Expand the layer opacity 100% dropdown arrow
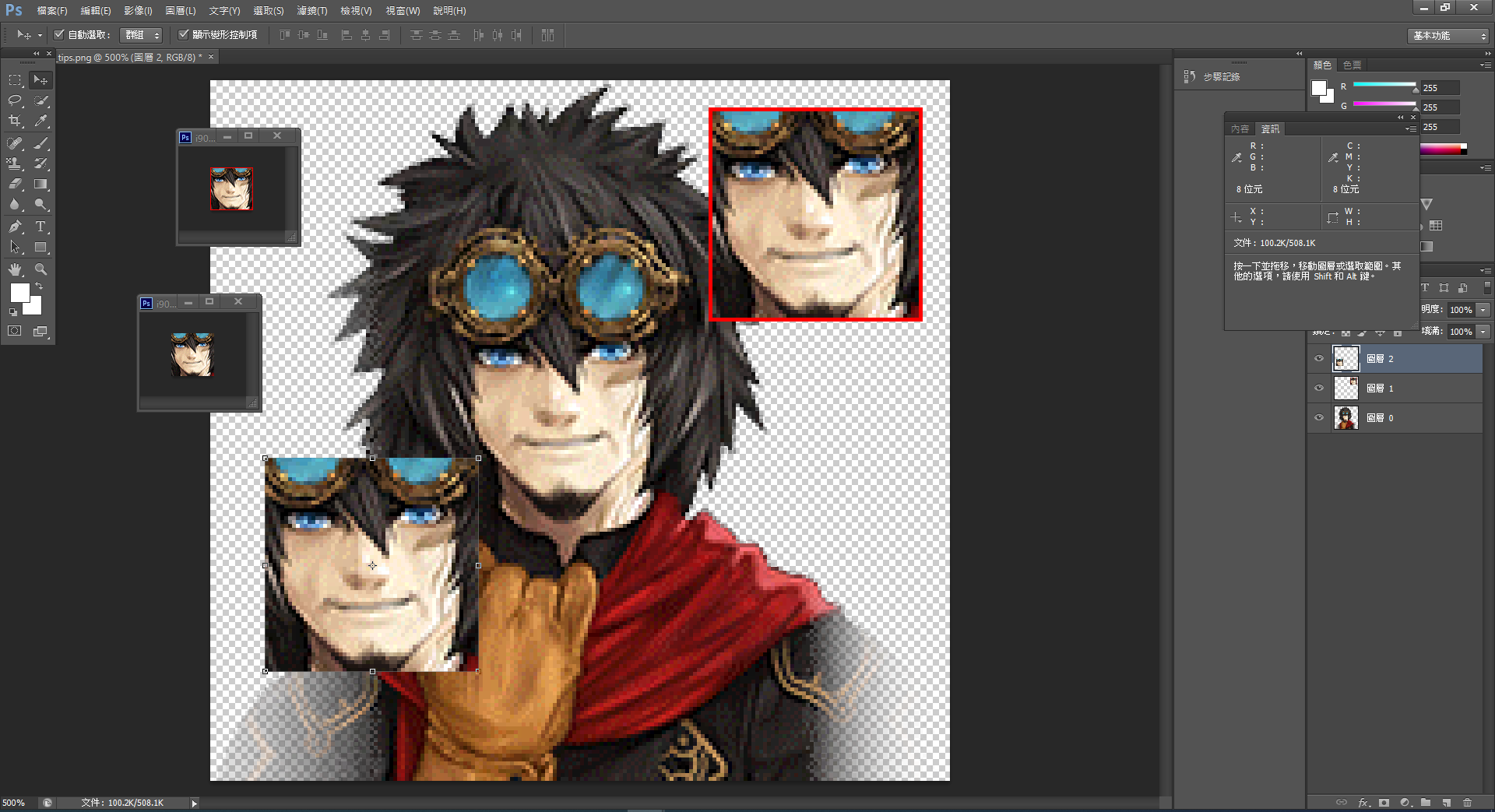 tap(1483, 310)
